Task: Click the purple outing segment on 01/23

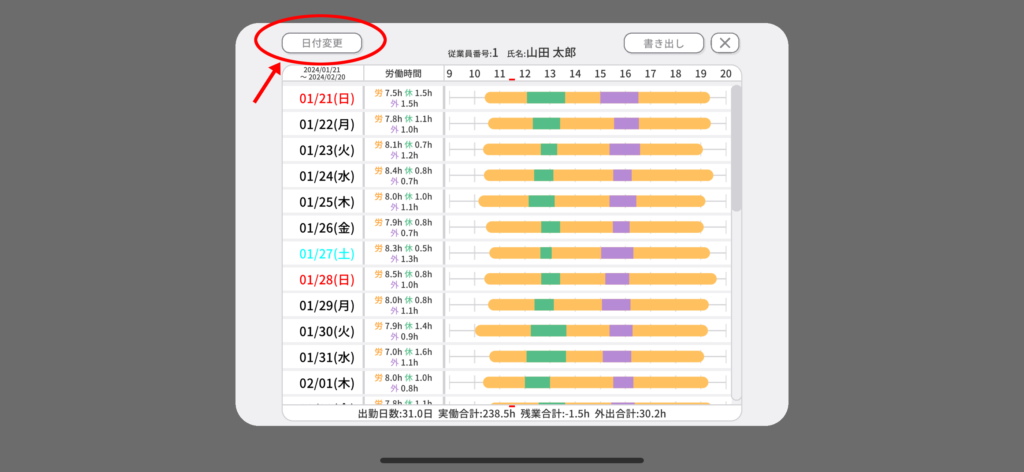Action: [x=624, y=149]
